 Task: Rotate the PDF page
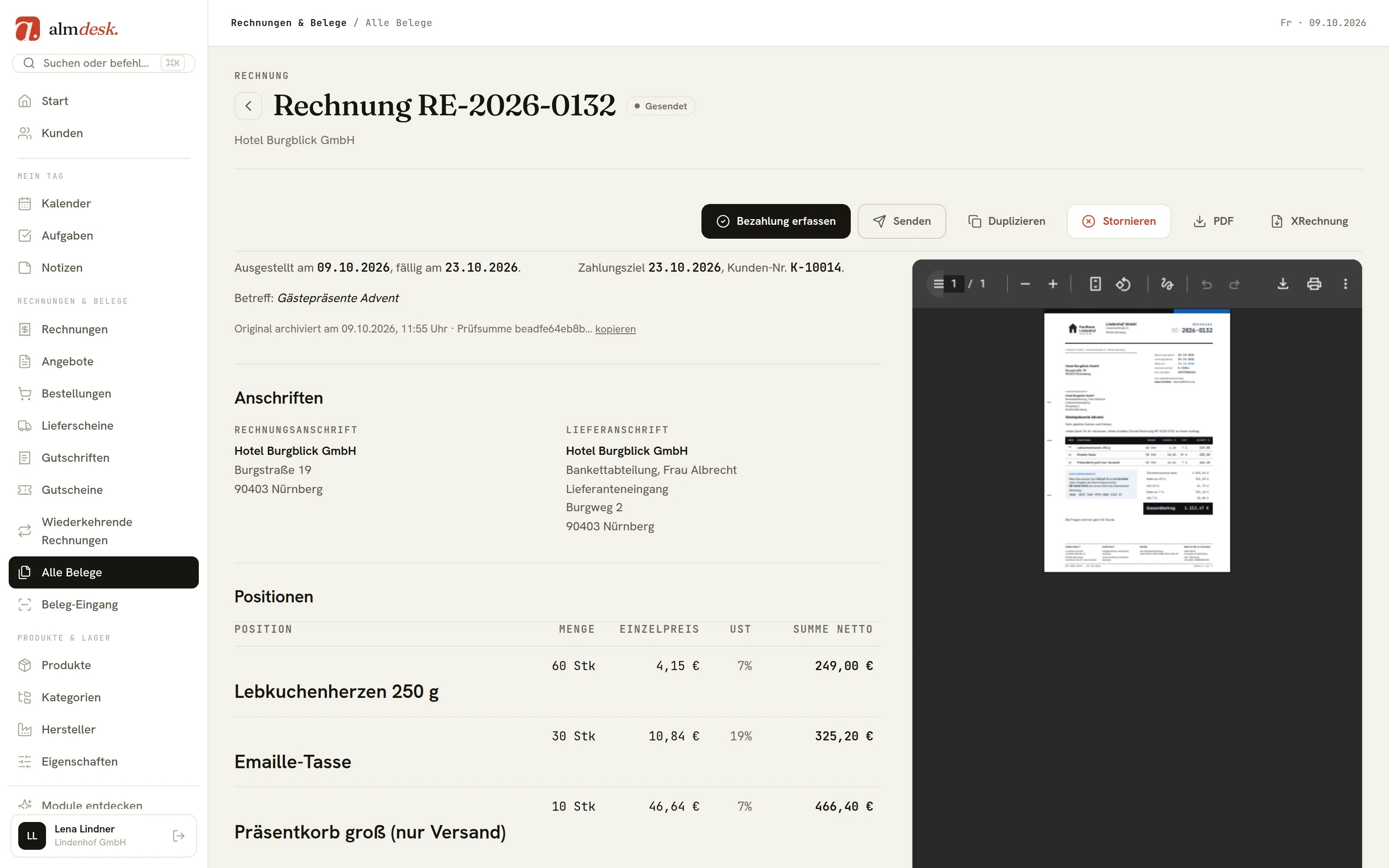point(1123,283)
